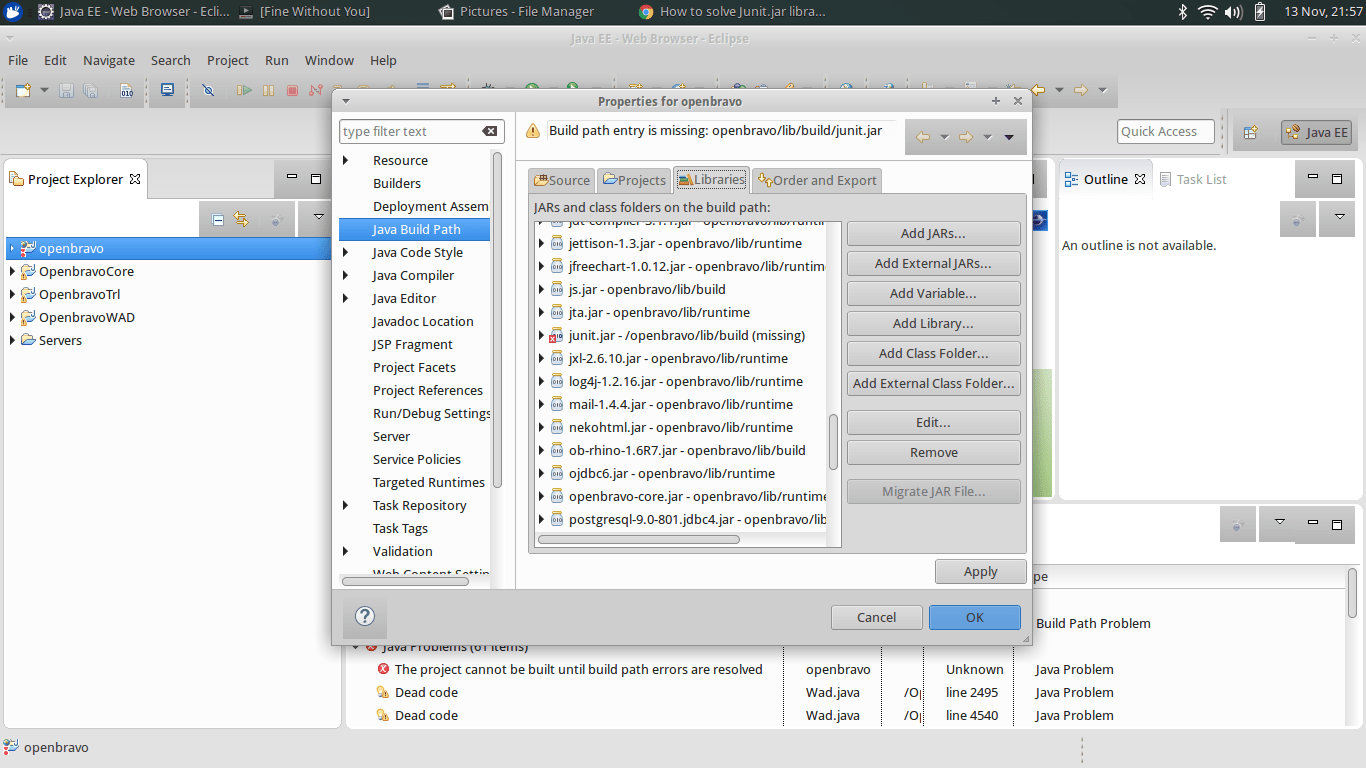Image resolution: width=1366 pixels, height=768 pixels.
Task: Open the help icon in Properties dialog
Action: pos(363,617)
